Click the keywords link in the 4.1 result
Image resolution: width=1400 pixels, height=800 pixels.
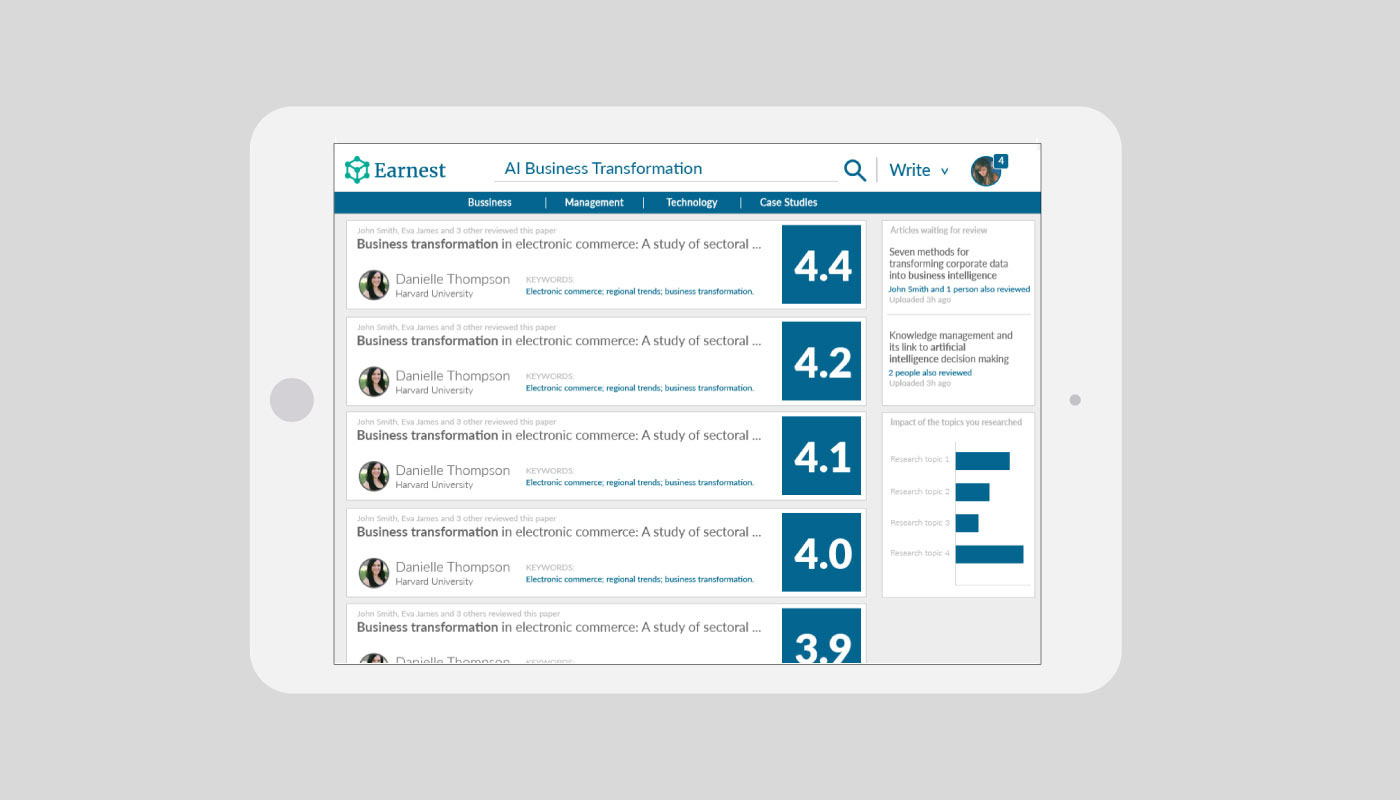640,483
